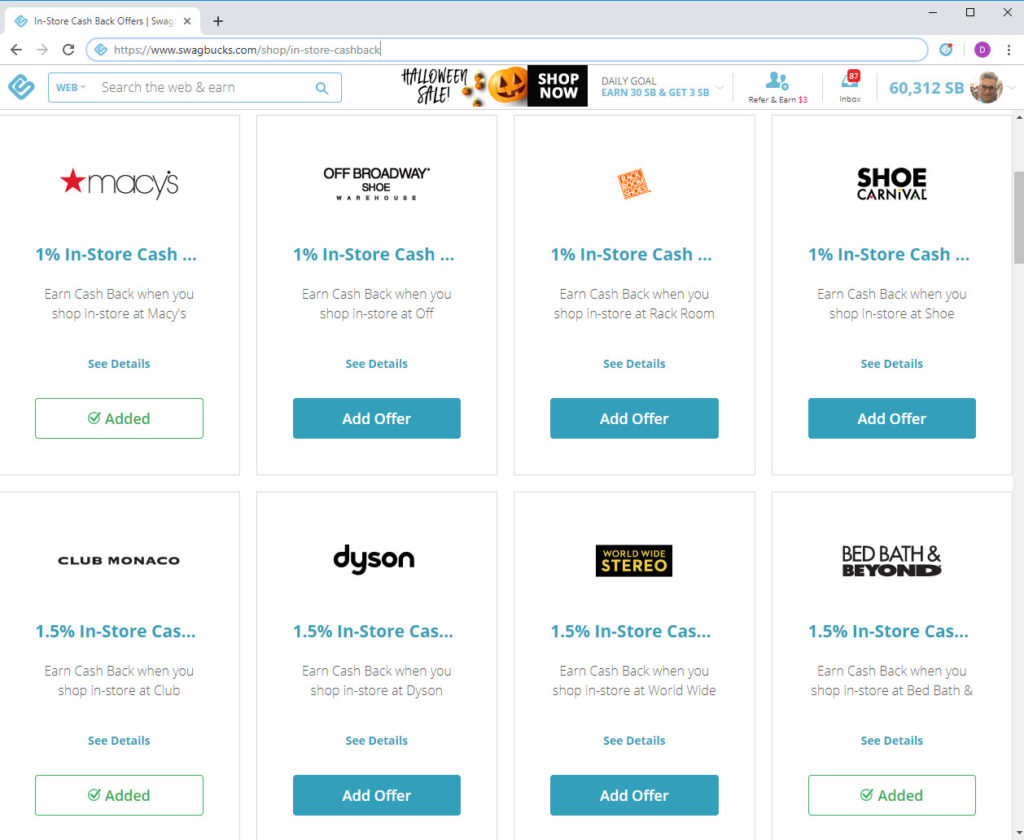Image resolution: width=1024 pixels, height=840 pixels.
Task: See Details for Rack Room offer
Action: (x=633, y=364)
